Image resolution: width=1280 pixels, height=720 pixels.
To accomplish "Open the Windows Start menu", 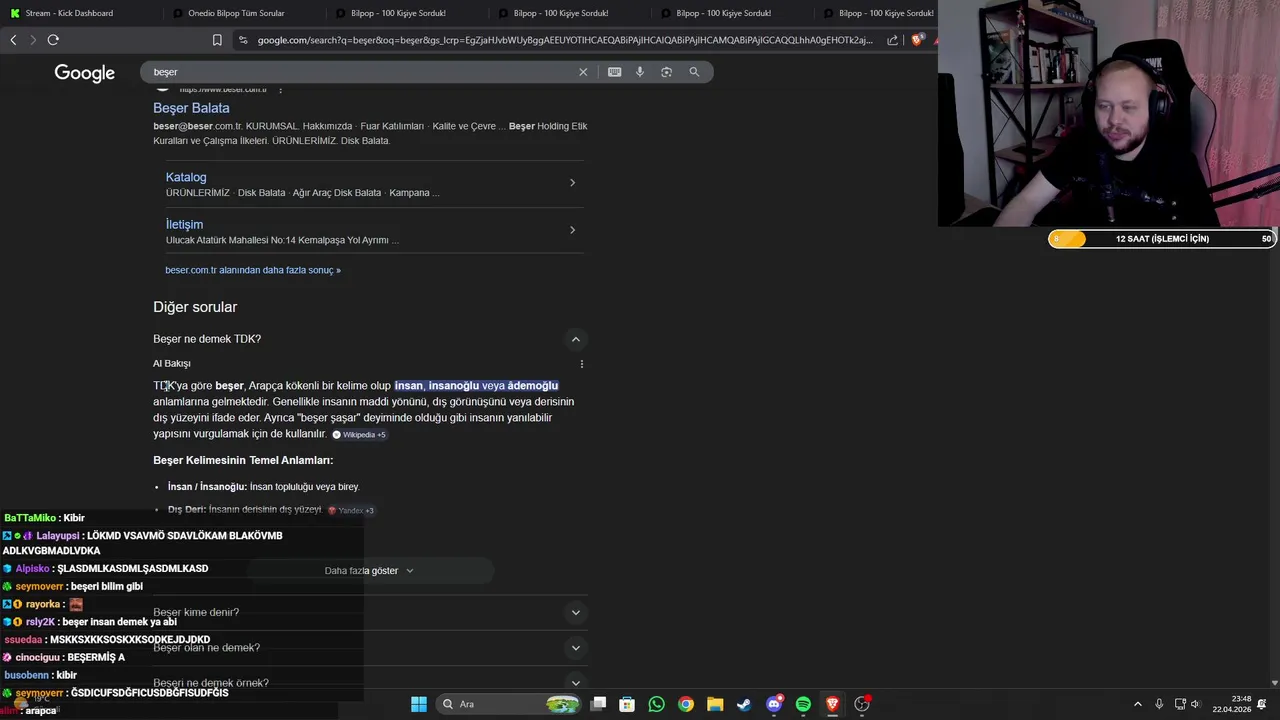I will pyautogui.click(x=419, y=704).
